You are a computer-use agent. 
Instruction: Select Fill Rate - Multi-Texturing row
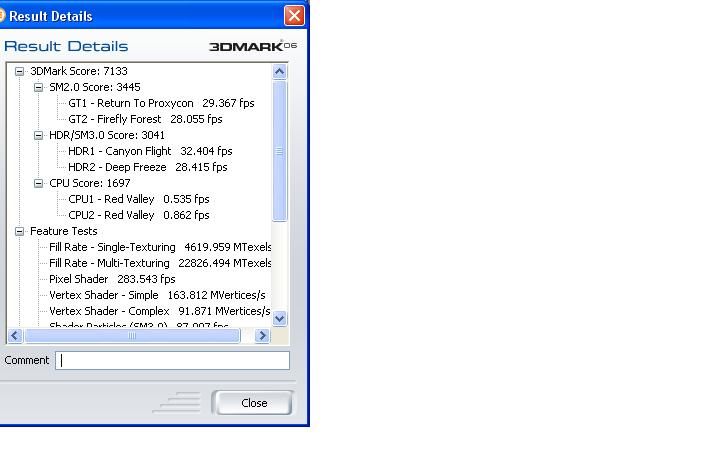point(160,264)
